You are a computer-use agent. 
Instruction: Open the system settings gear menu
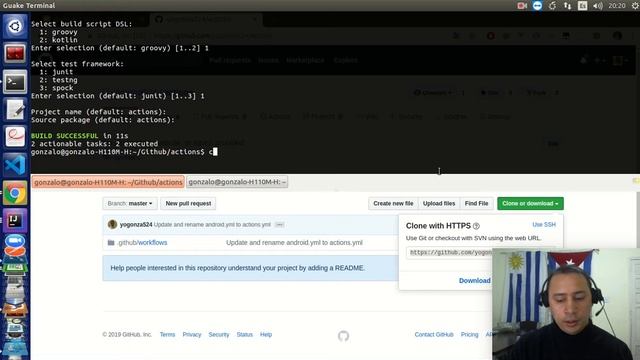coord(636,6)
